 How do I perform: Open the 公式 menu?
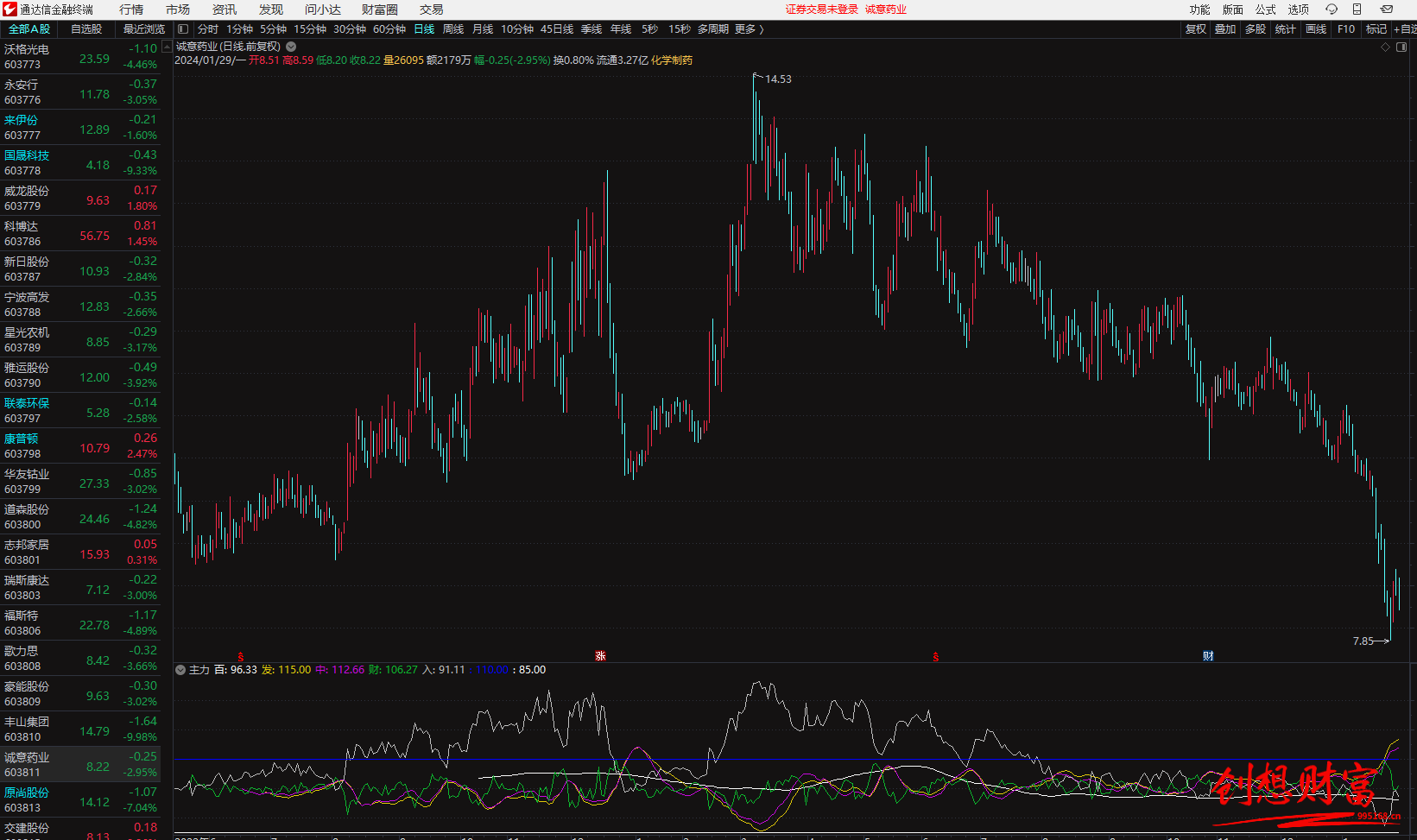click(1266, 9)
